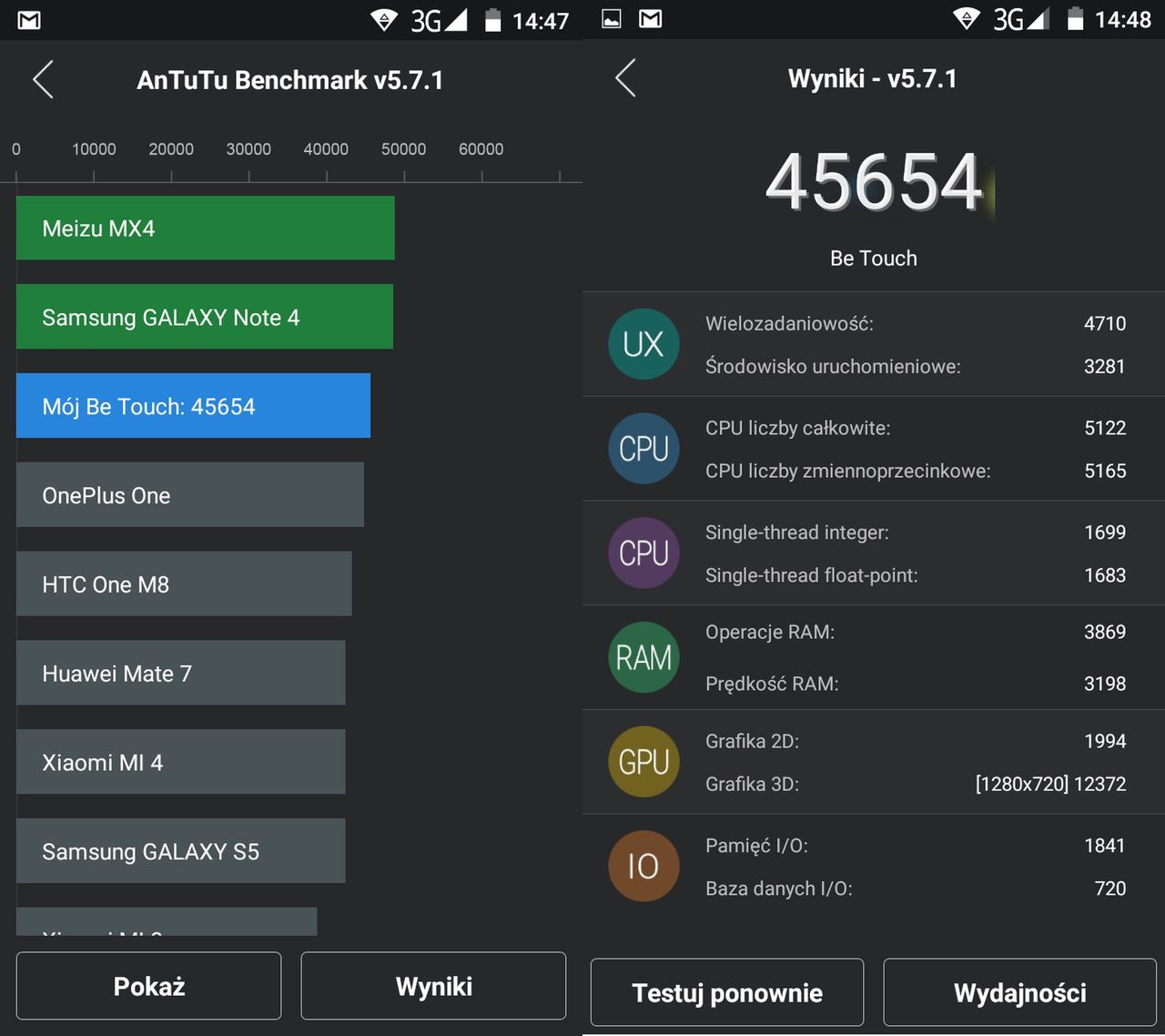Select the Xiaomi MI 4 bar

(180, 762)
